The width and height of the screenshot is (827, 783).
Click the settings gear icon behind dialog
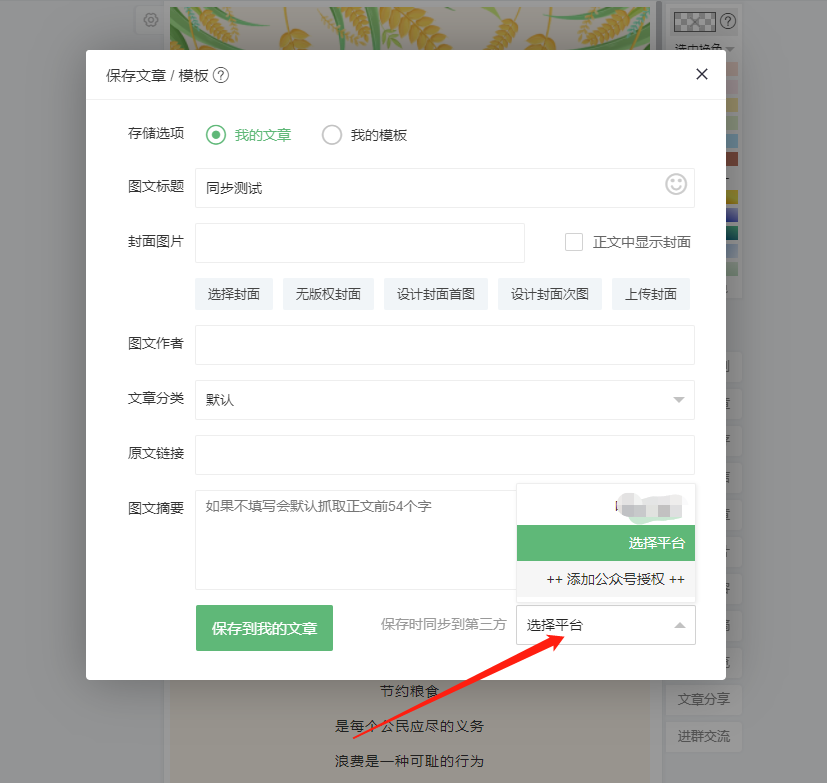151,20
